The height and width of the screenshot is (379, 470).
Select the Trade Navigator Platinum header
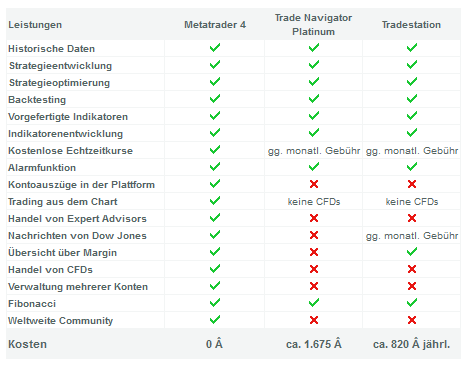pos(313,25)
